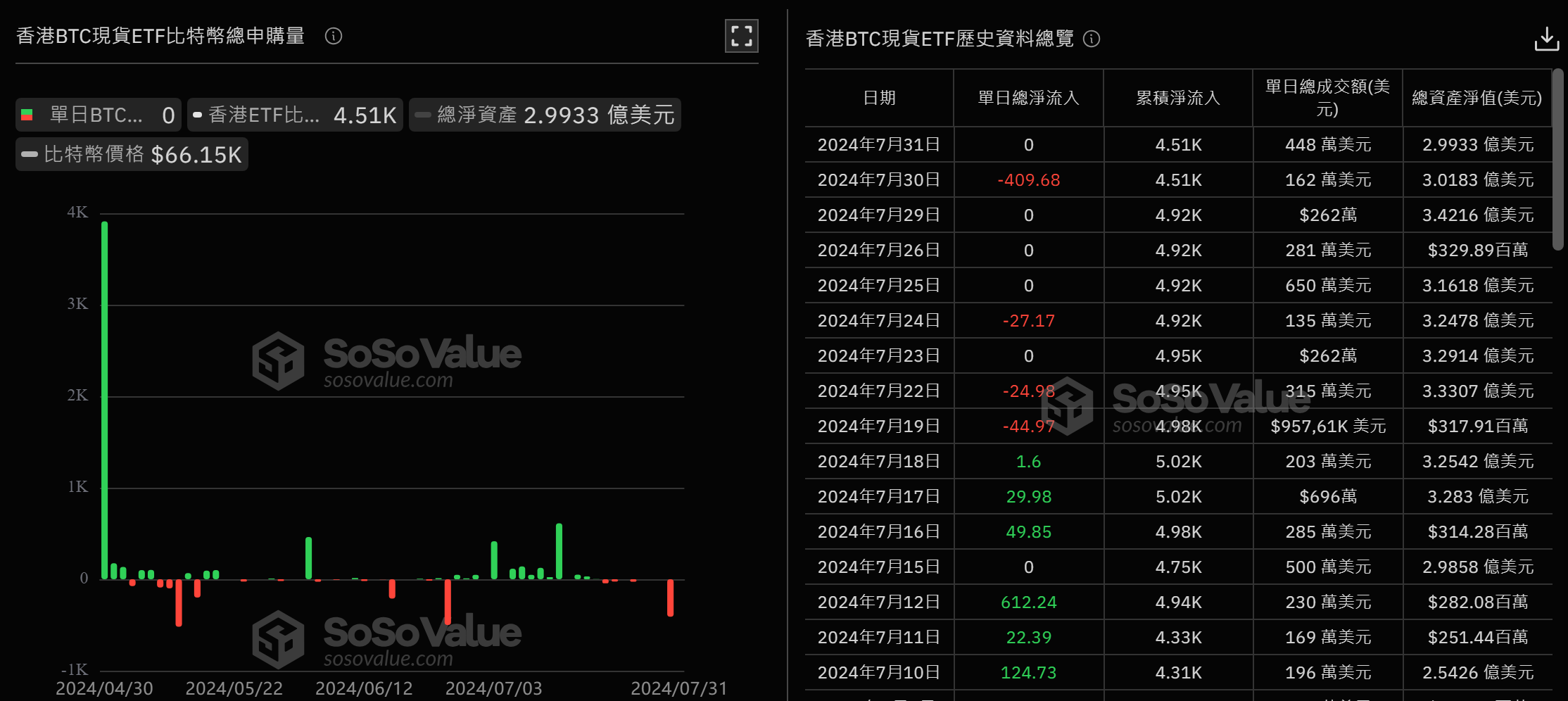Click the -27.17 net inflow value
The width and height of the screenshot is (1568, 701).
[1028, 320]
